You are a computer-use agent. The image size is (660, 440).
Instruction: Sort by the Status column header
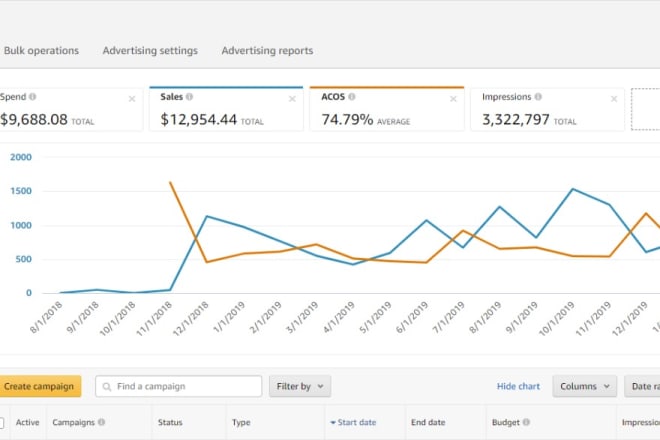tap(170, 422)
